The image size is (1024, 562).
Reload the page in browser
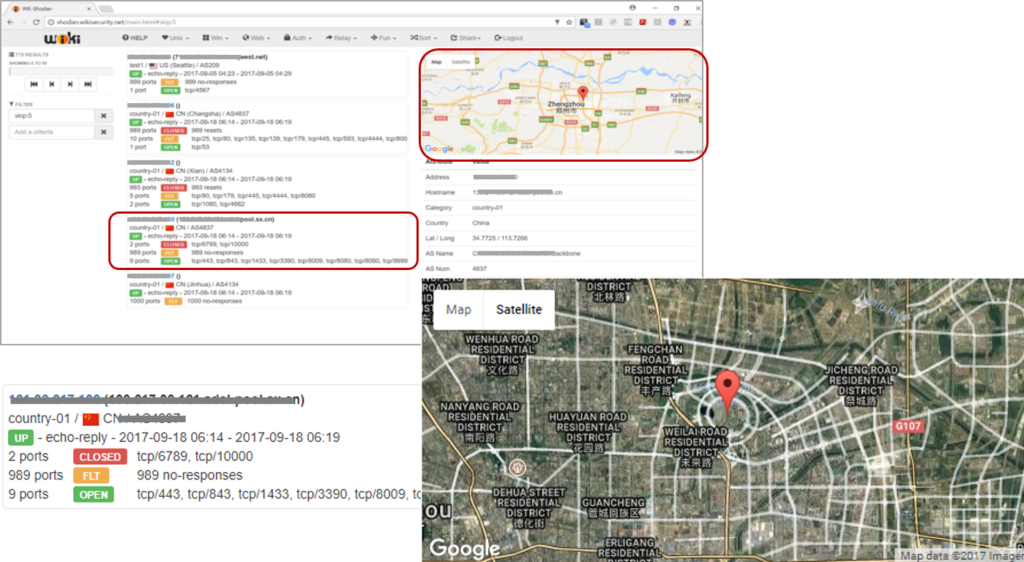[x=36, y=21]
